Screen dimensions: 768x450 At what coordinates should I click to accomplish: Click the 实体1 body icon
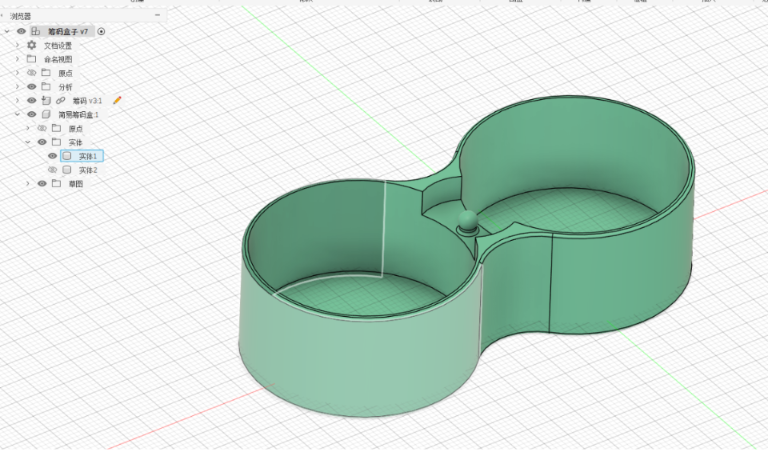coord(67,156)
